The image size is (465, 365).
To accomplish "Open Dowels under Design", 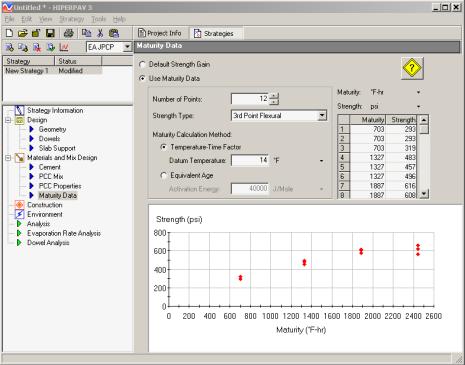I will coord(49,139).
